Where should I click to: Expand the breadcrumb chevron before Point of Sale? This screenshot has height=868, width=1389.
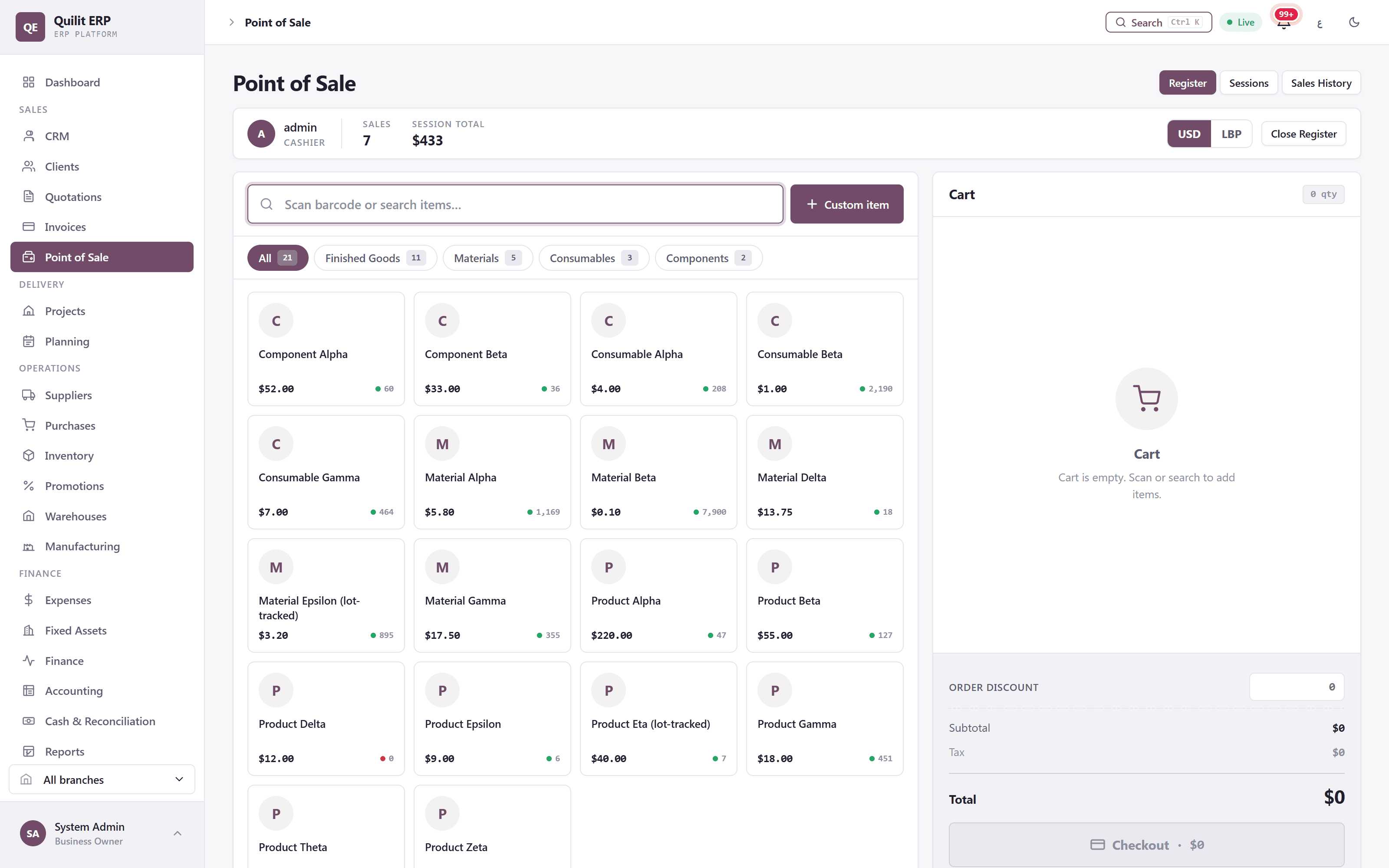click(x=231, y=23)
